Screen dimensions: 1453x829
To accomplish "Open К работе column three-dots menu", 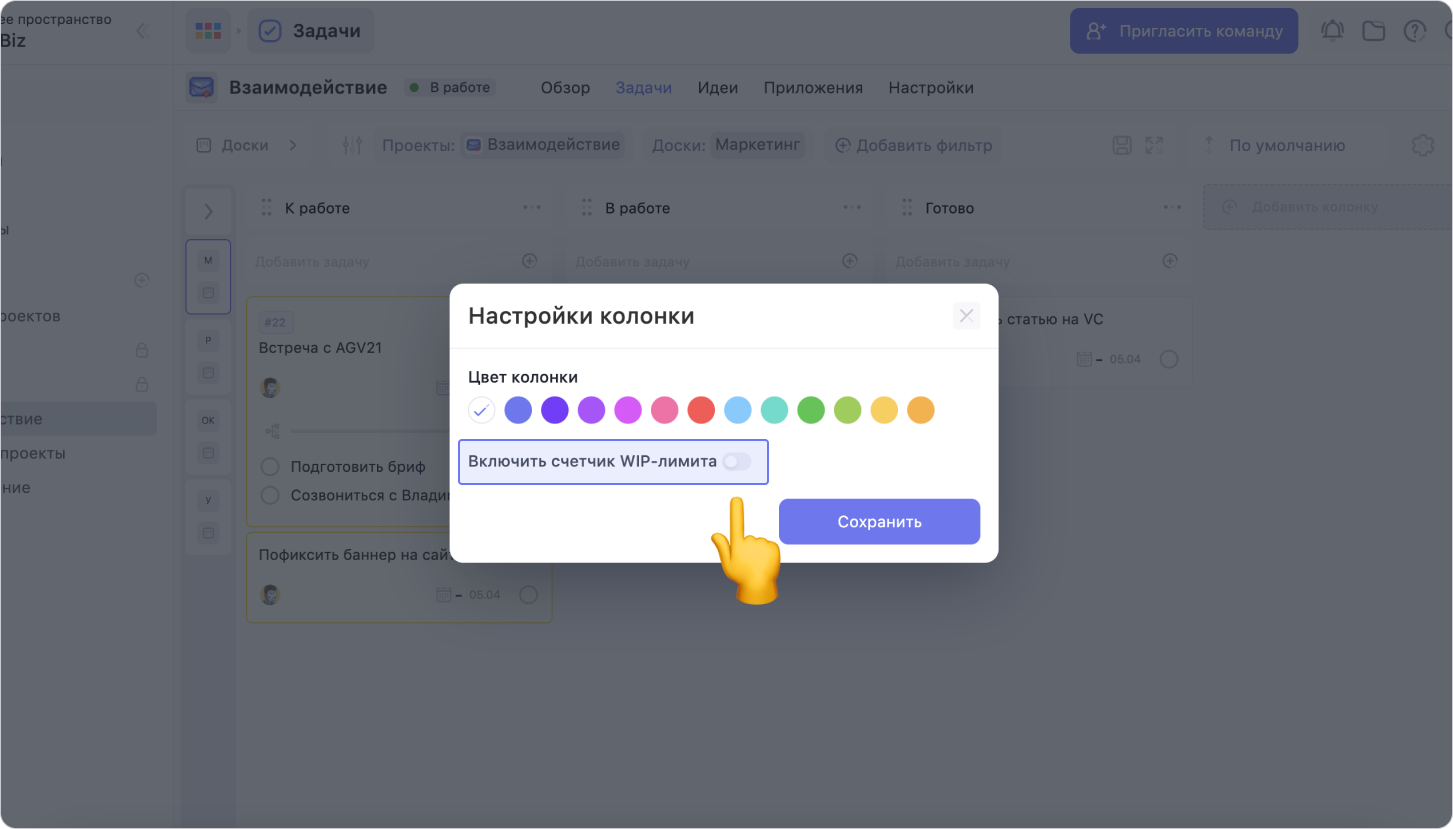I will pyautogui.click(x=532, y=208).
